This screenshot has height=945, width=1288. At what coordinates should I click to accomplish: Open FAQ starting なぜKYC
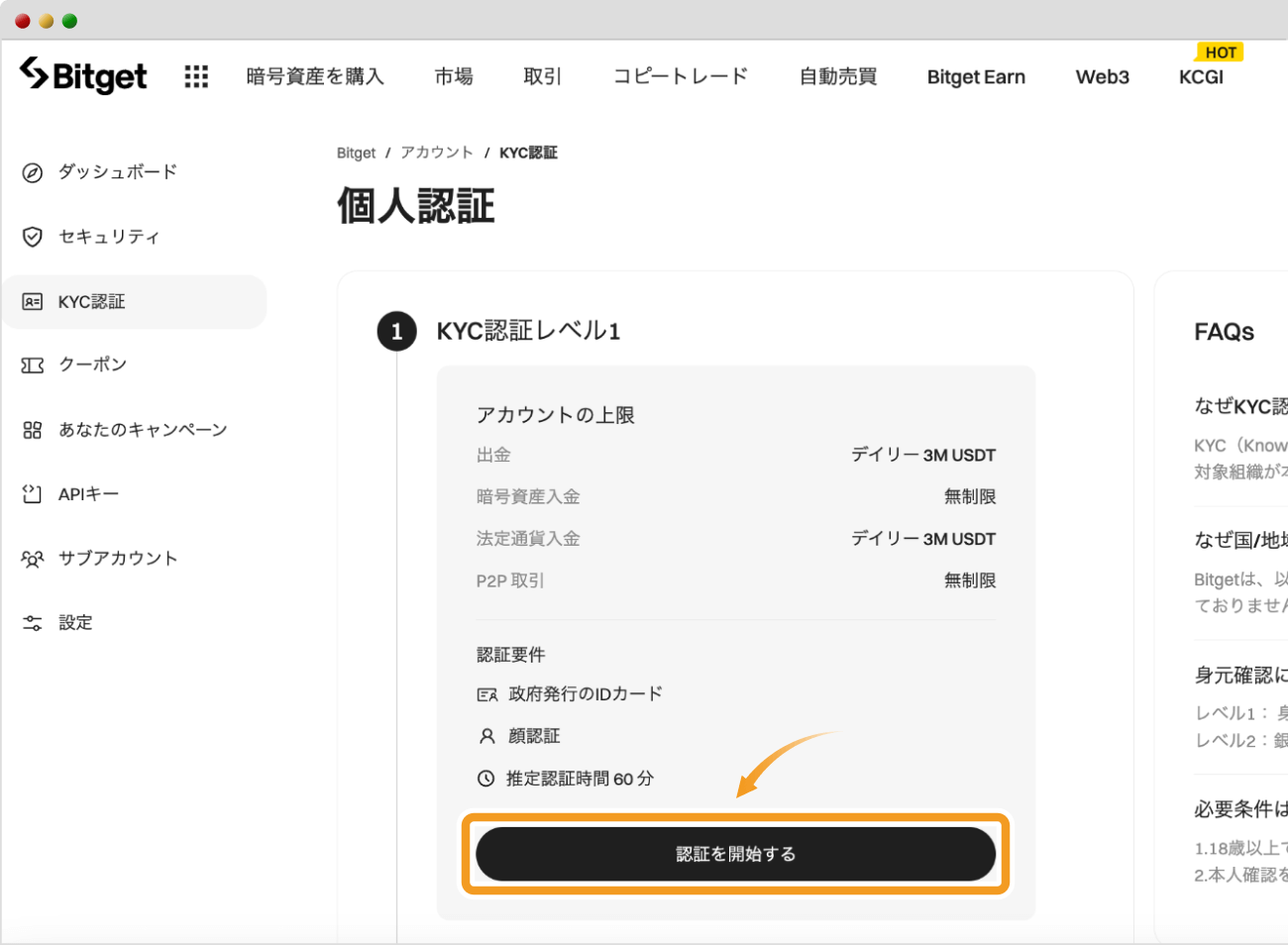click(1240, 406)
